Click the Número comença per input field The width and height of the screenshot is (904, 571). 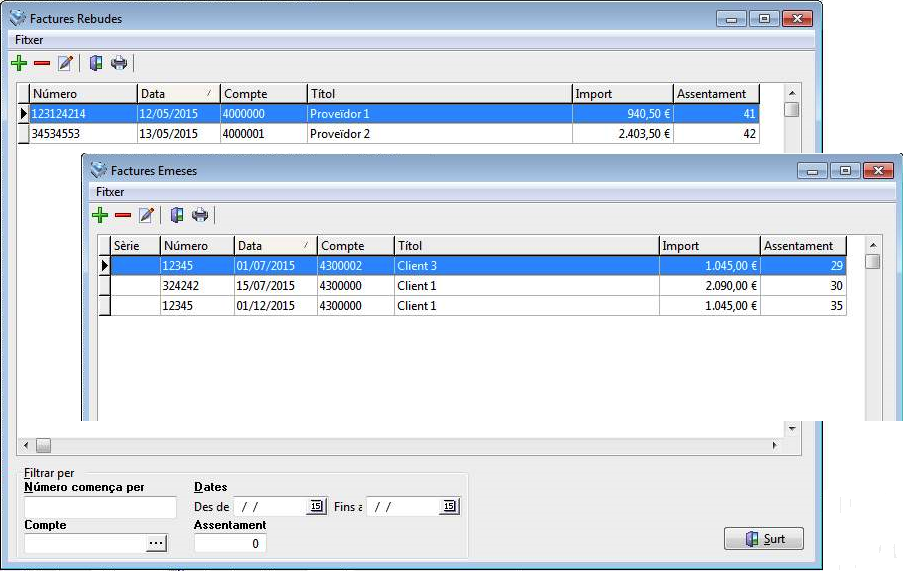(x=100, y=507)
